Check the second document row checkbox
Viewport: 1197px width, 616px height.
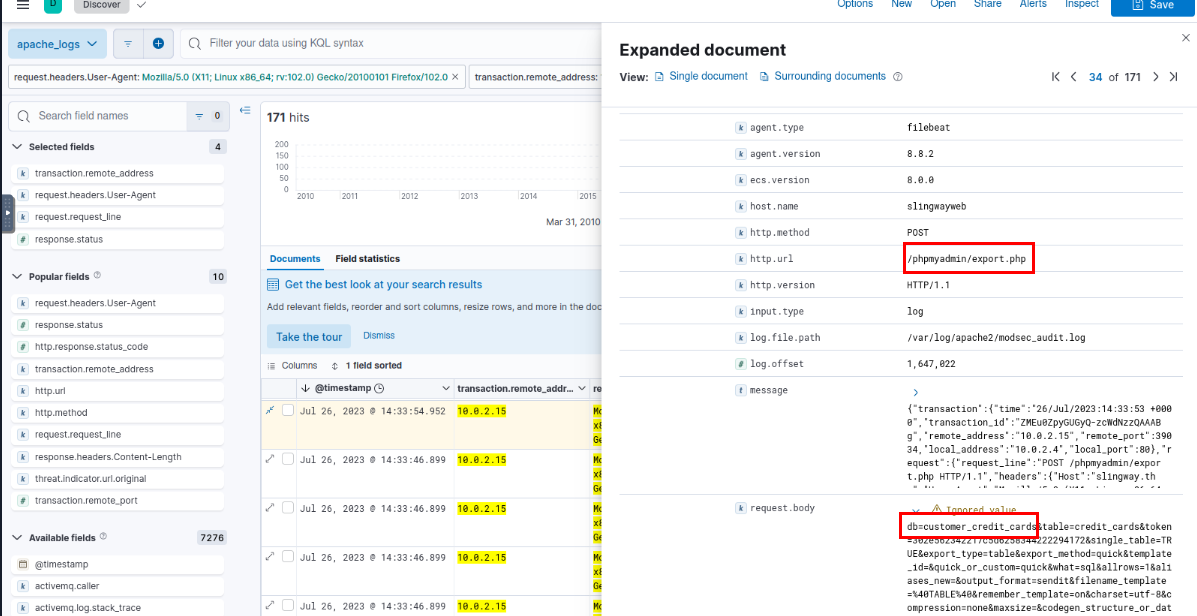288,459
